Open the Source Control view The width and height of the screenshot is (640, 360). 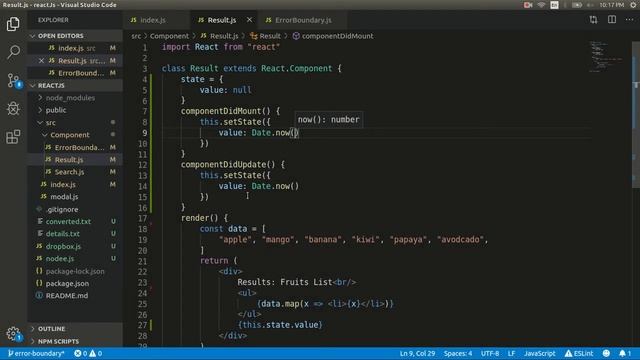(x=13, y=80)
